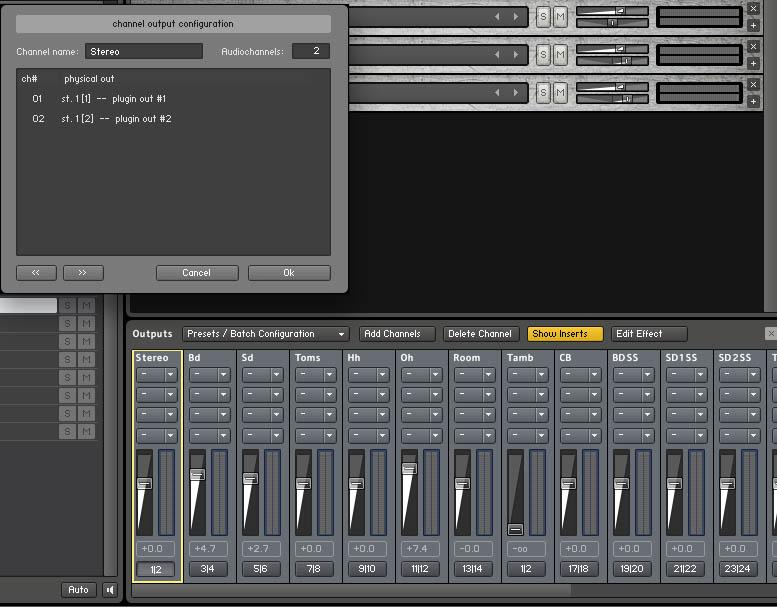Expand top rack instrument with plus icon
Viewport: 777px width, 607px height.
pyautogui.click(x=754, y=25)
